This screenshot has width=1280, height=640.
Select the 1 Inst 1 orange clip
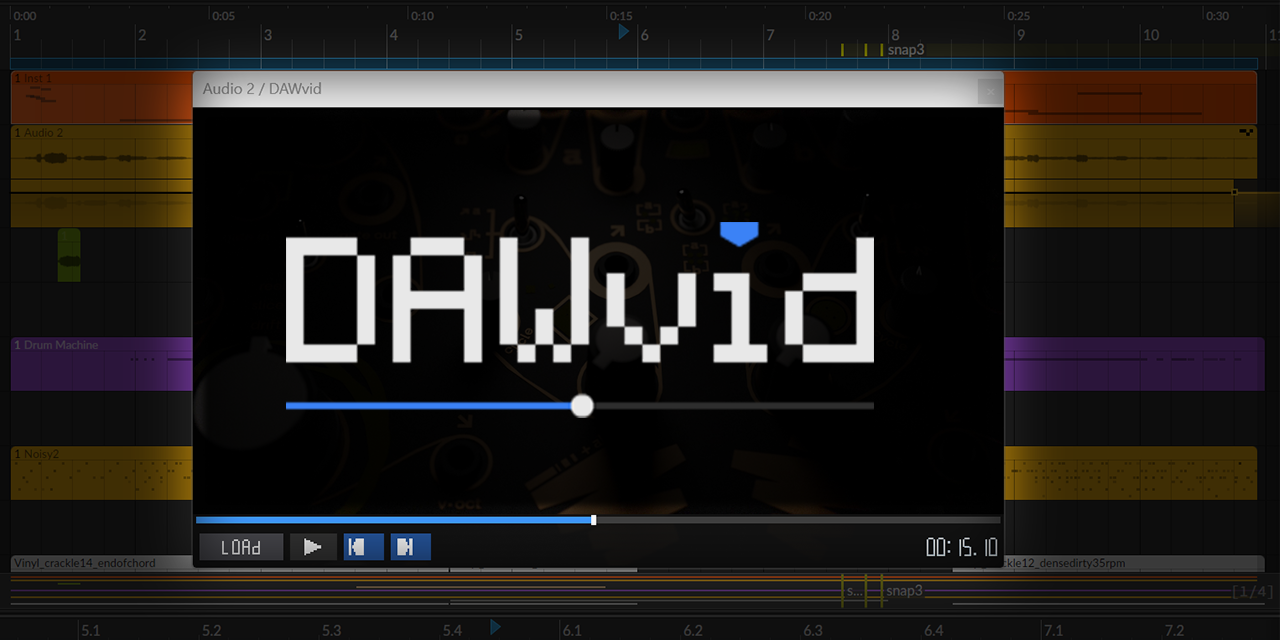100,97
